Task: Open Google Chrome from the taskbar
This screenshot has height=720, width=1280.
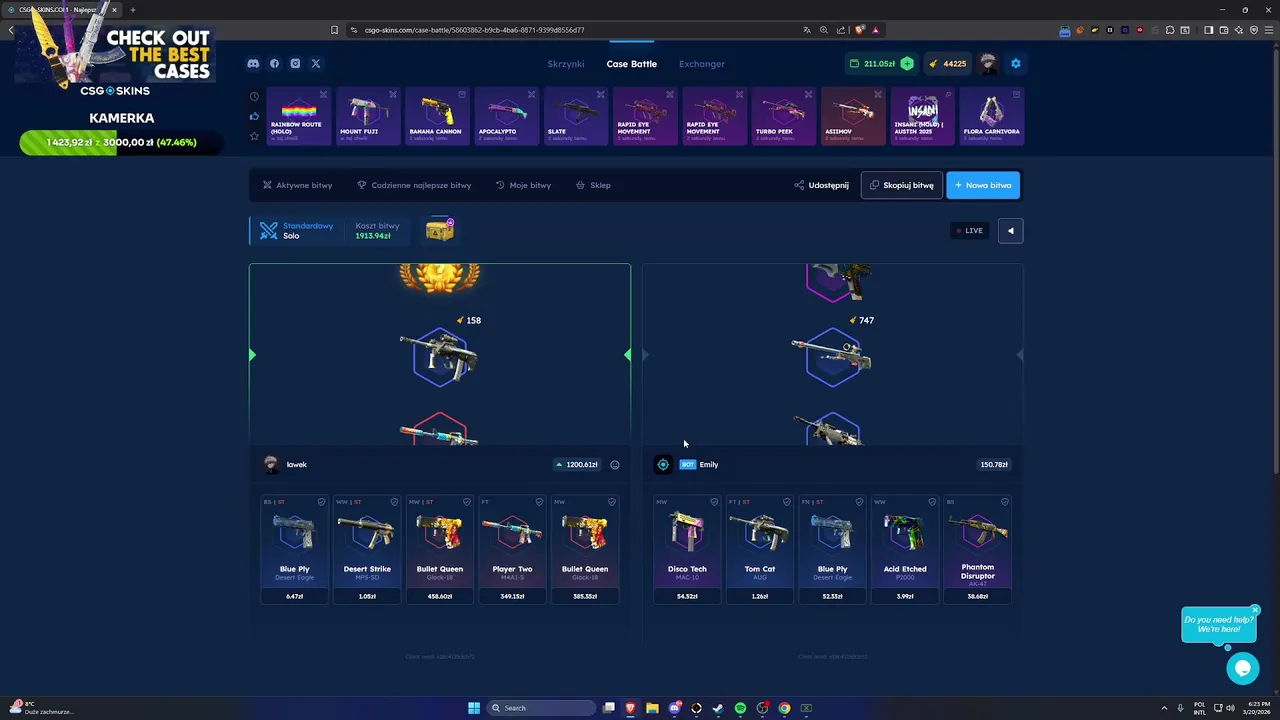Action: pos(784,708)
